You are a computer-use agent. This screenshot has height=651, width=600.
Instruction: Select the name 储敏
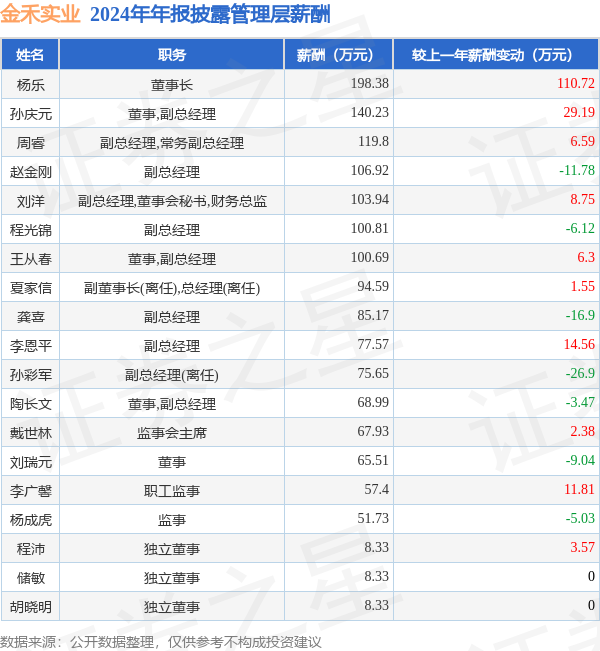[x=30, y=578]
